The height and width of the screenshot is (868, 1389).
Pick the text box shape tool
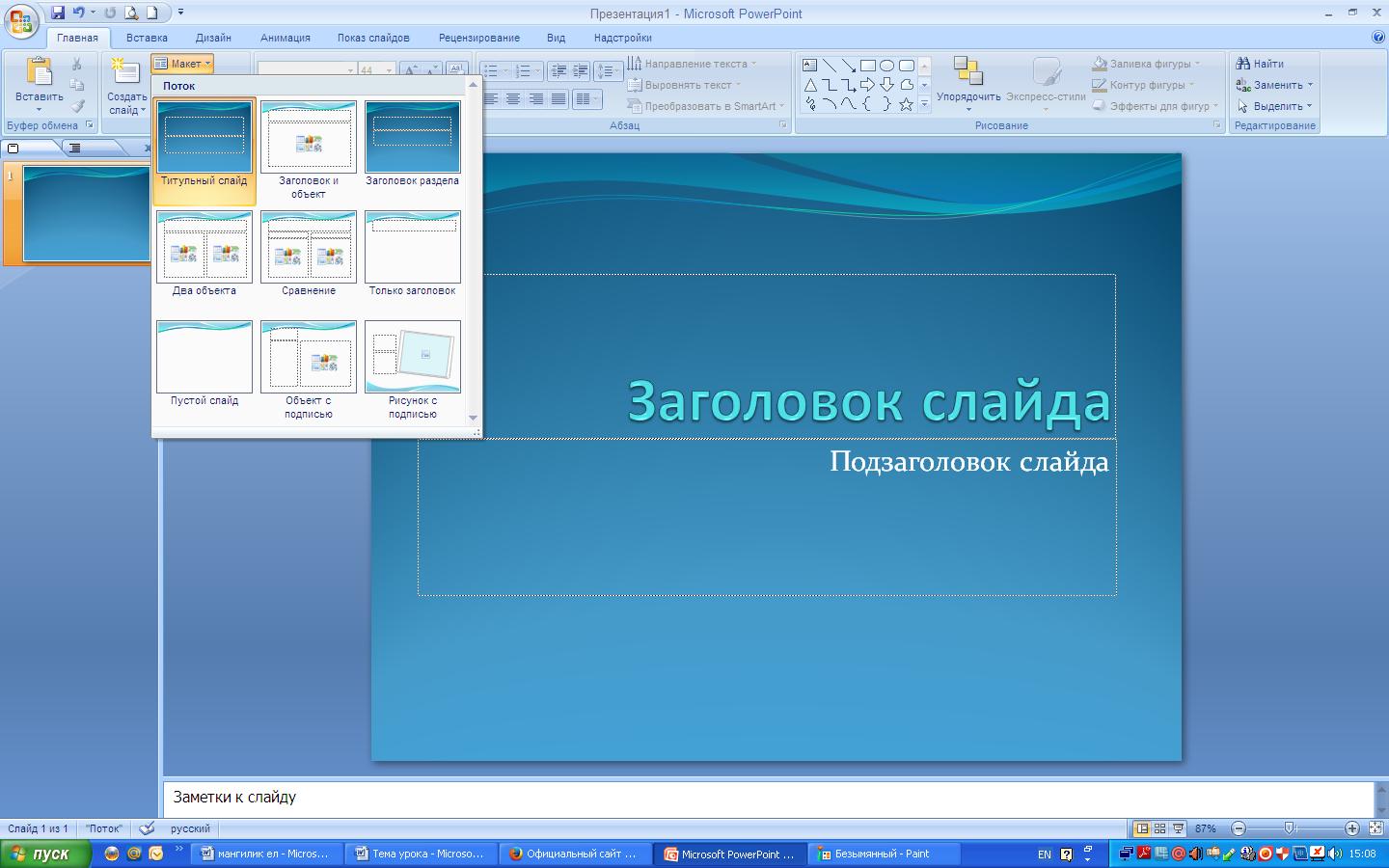point(810,66)
